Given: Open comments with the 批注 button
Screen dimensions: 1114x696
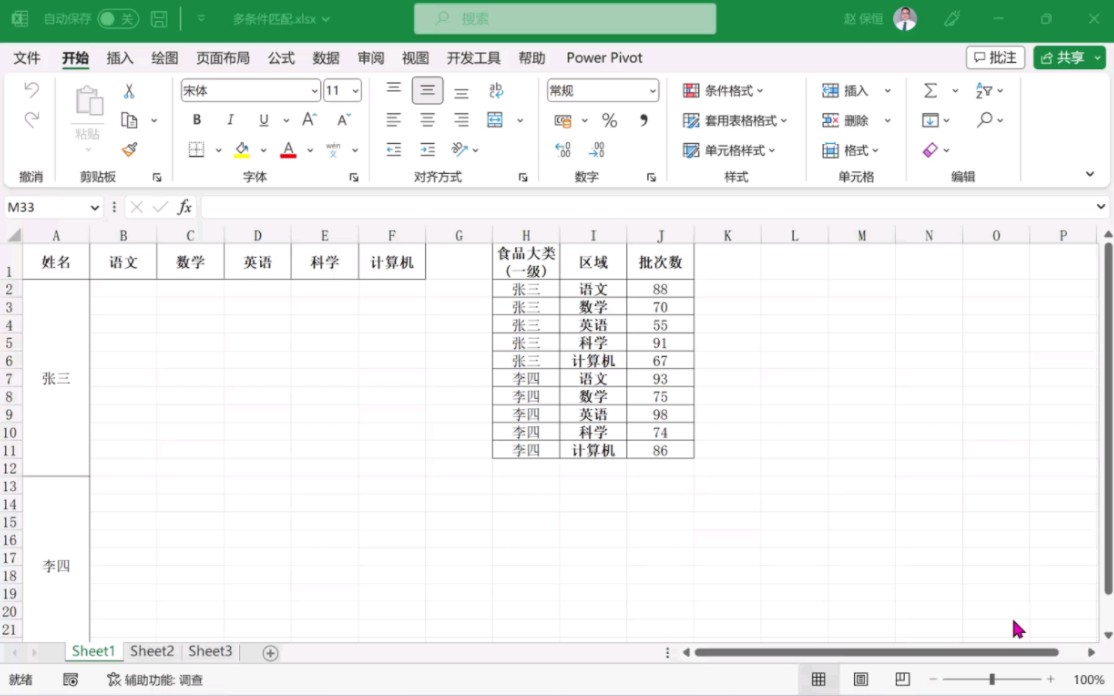Looking at the screenshot, I should [994, 57].
